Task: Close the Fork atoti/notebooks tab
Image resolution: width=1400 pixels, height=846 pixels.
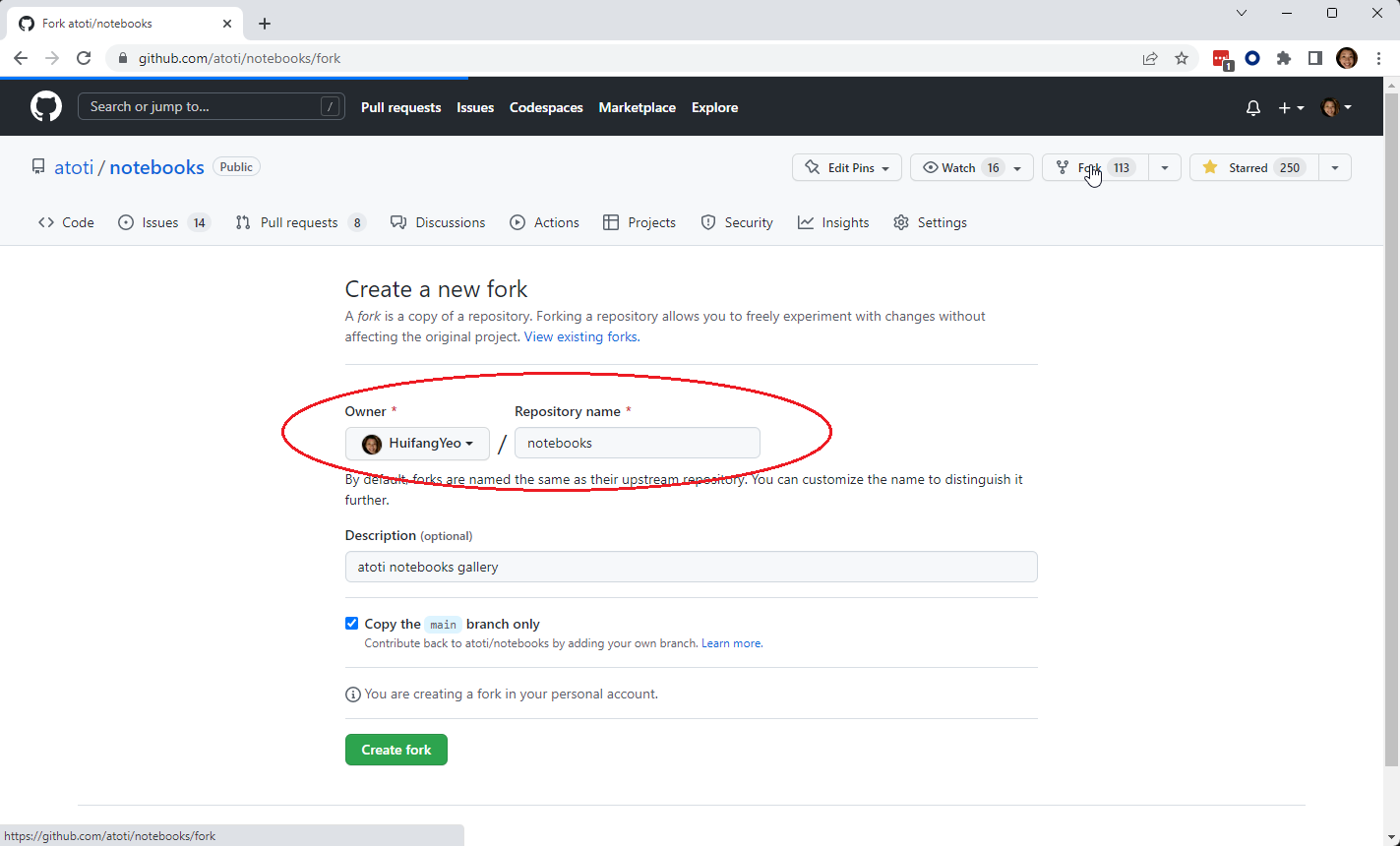Action: click(227, 24)
